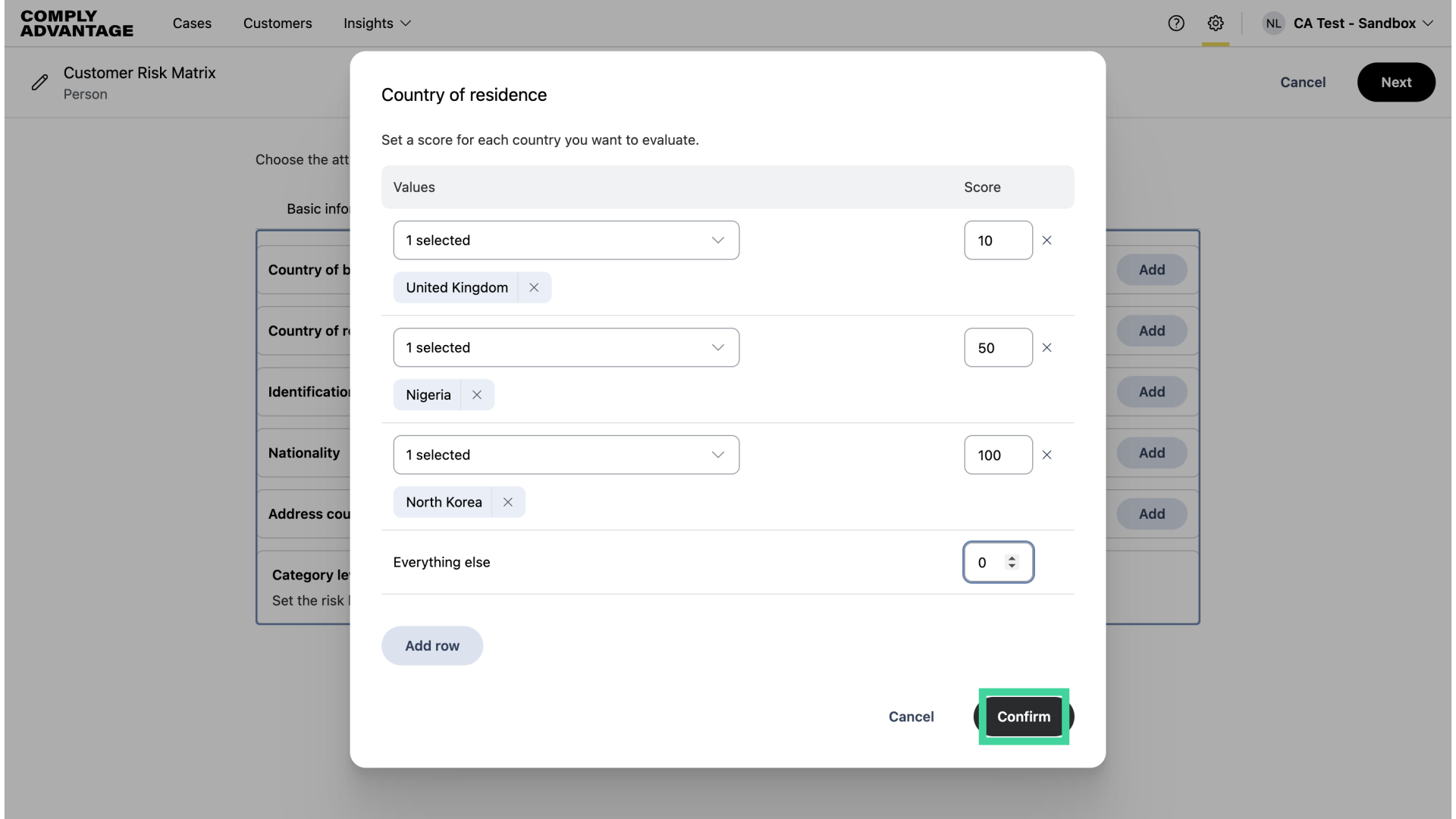This screenshot has height=819, width=1456.
Task: Delete the row scored 100 using its X icon
Action: pyautogui.click(x=1047, y=454)
